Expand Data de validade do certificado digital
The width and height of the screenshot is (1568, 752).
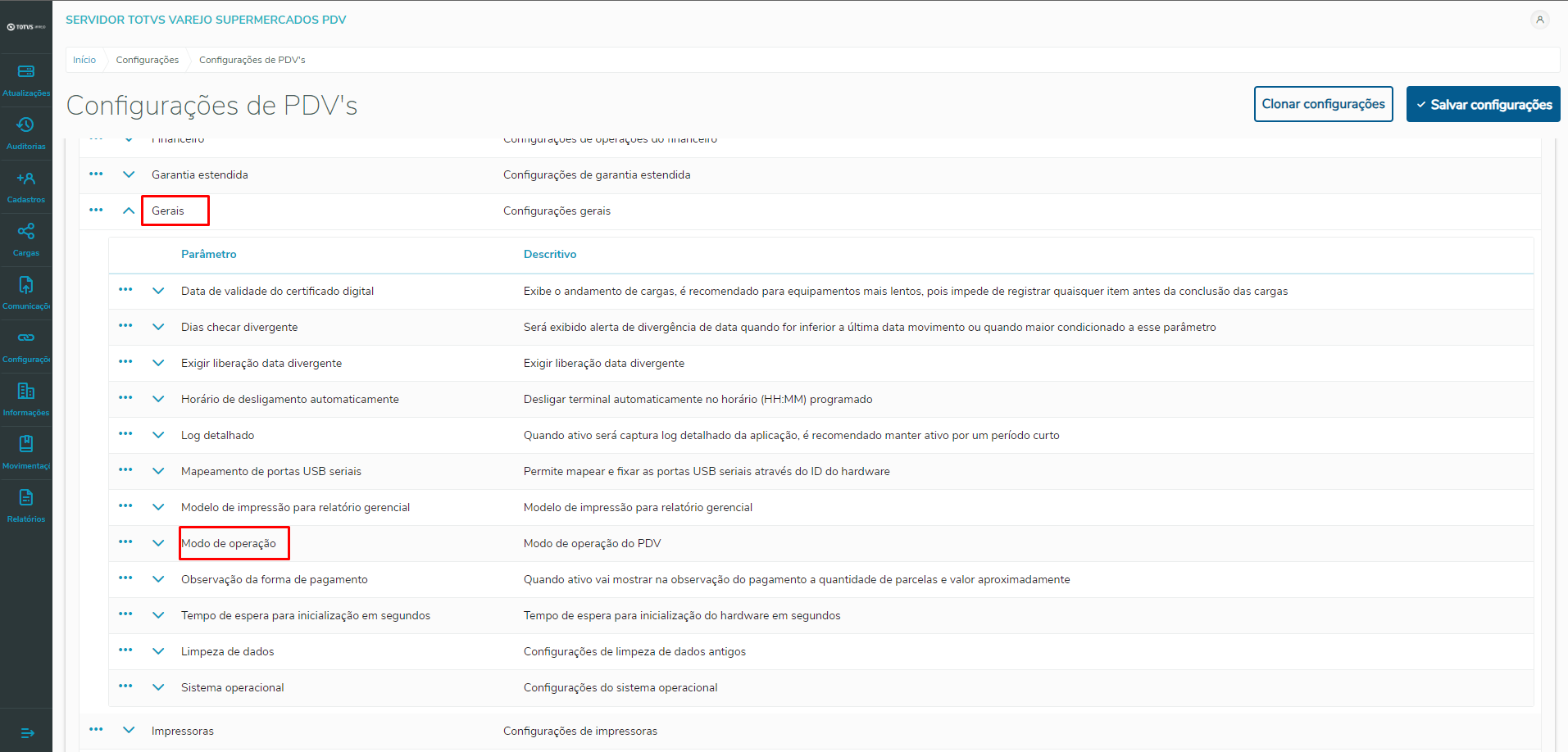pyautogui.click(x=158, y=291)
